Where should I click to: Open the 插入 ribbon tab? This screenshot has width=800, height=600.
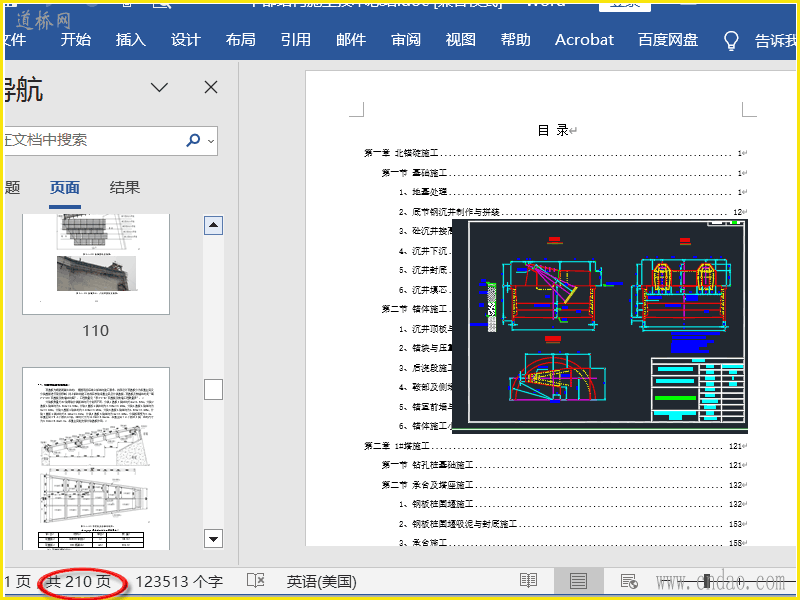[130, 40]
